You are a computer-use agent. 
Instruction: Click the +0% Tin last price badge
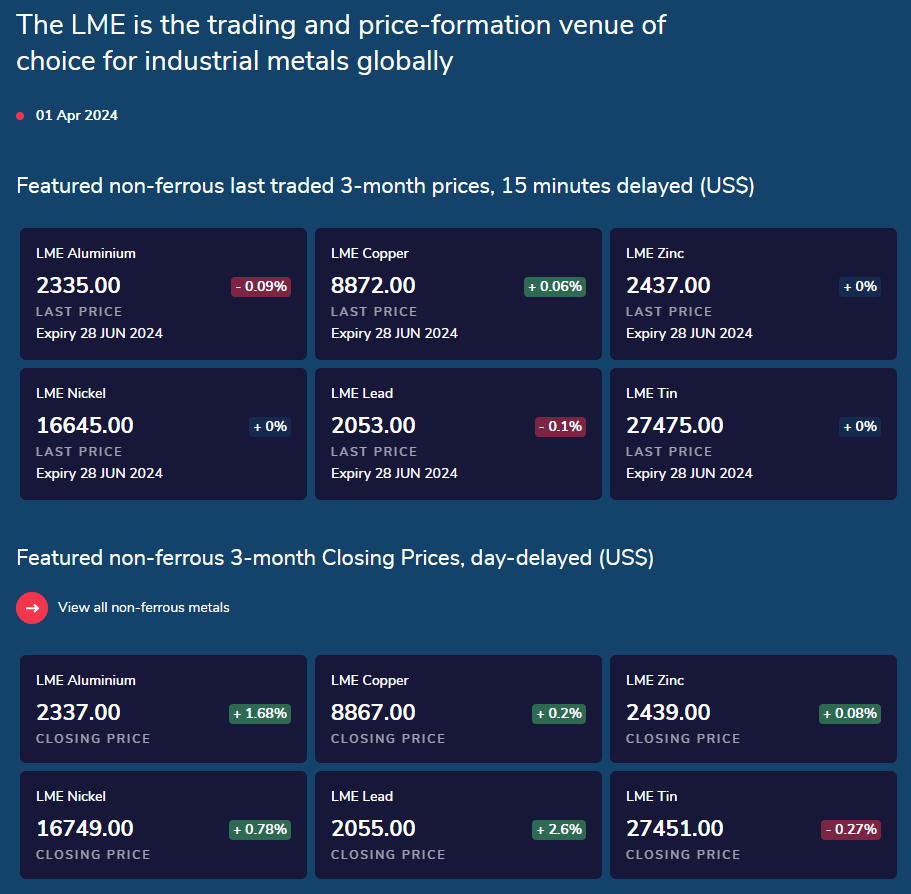point(860,426)
